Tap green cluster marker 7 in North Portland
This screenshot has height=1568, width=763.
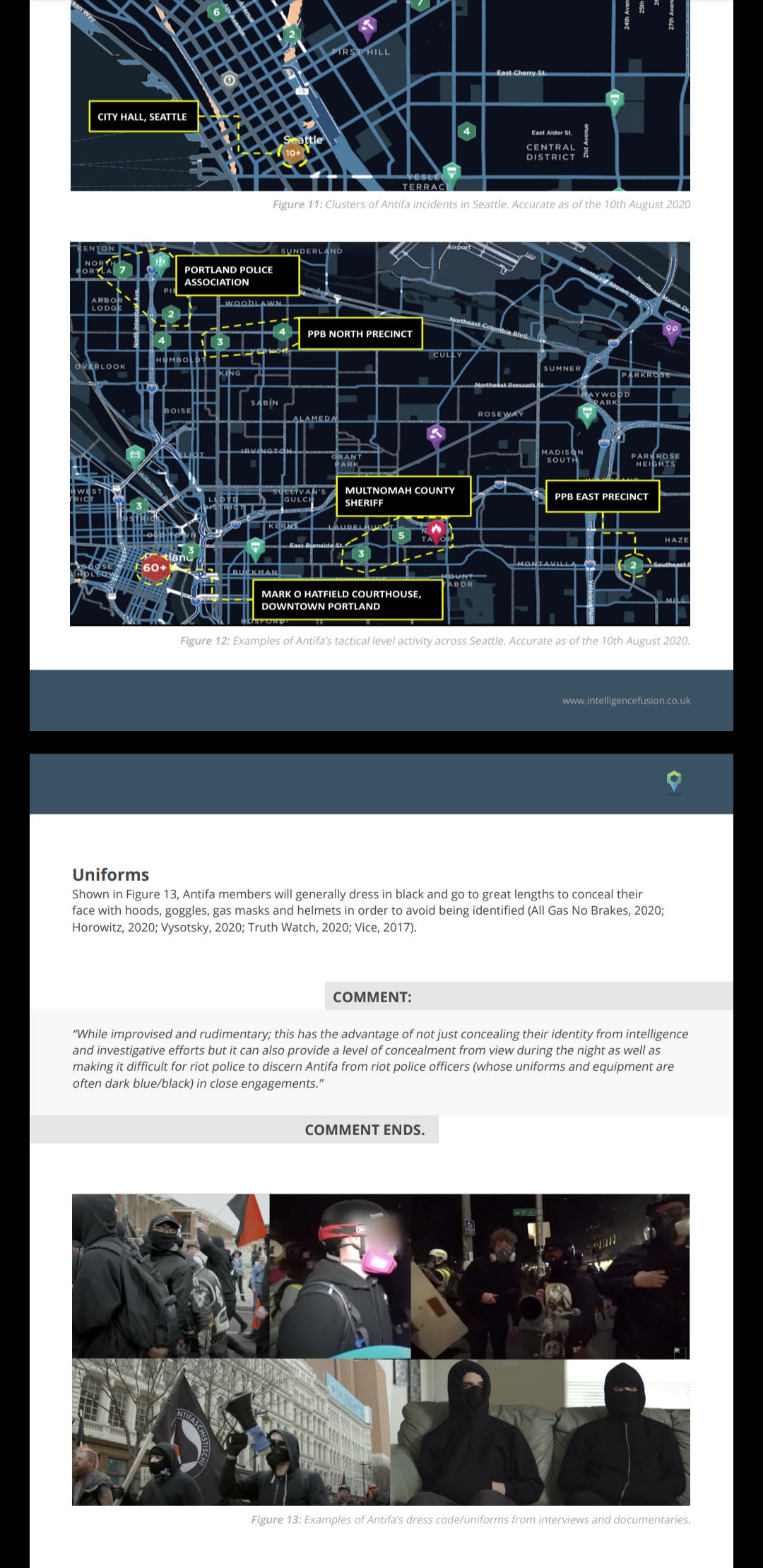pyautogui.click(x=123, y=270)
